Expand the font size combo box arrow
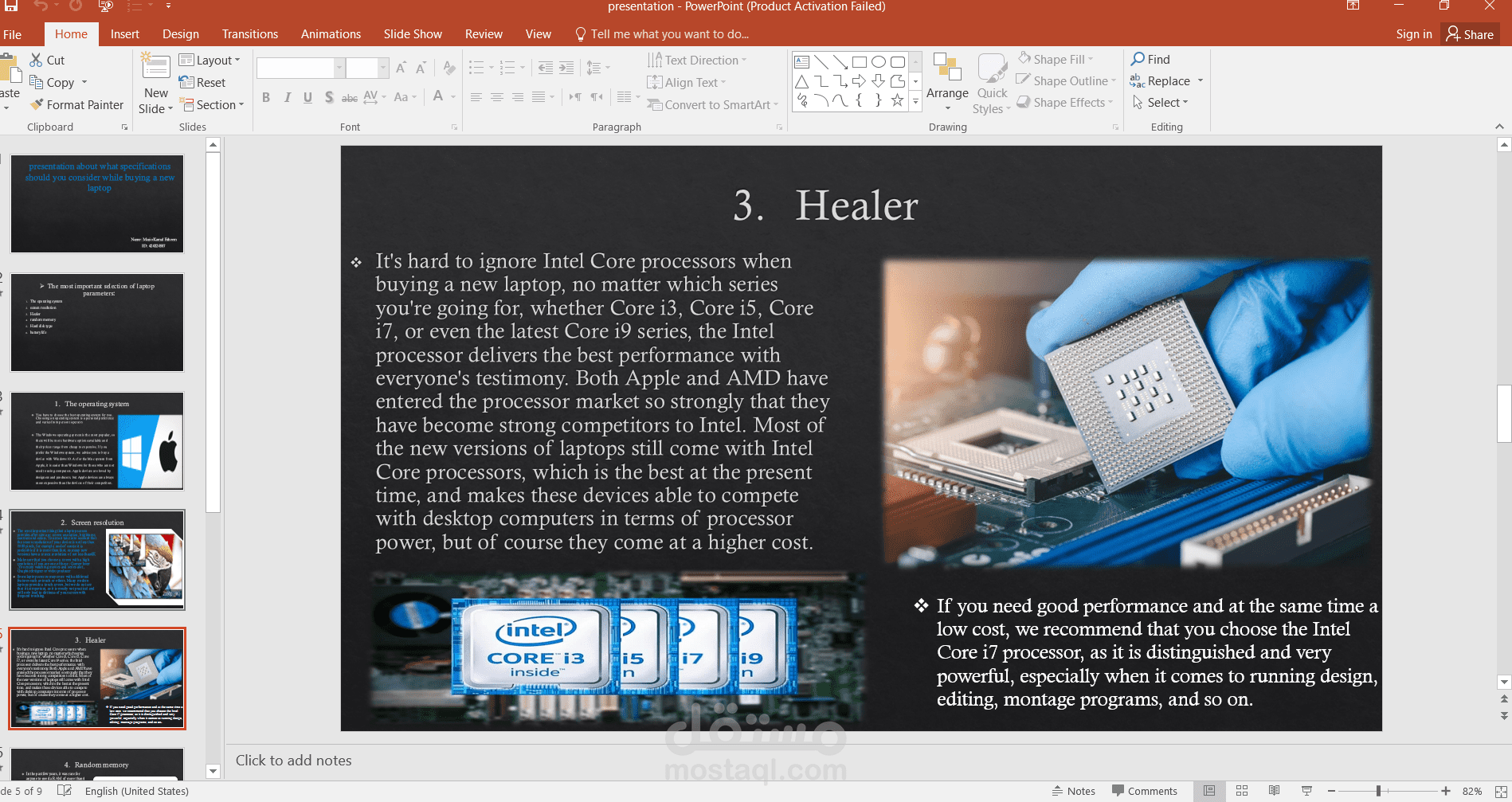 383,68
